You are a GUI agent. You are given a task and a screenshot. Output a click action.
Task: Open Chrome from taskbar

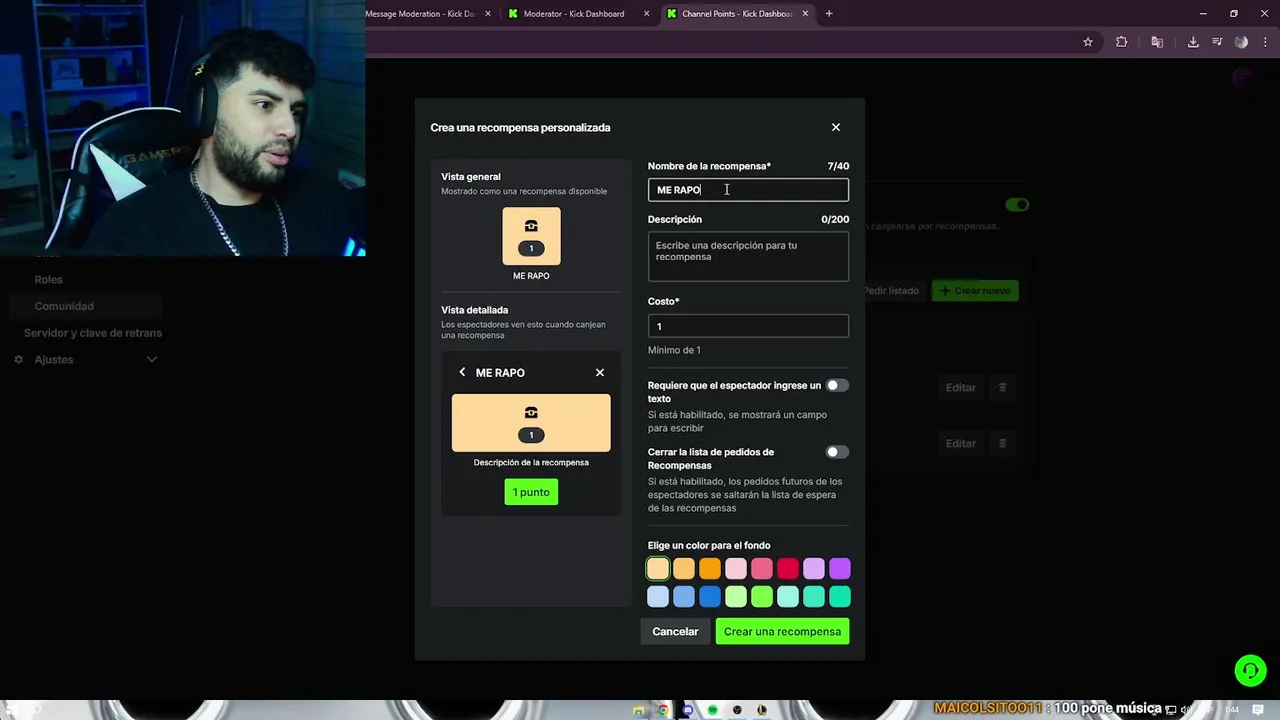tap(662, 710)
